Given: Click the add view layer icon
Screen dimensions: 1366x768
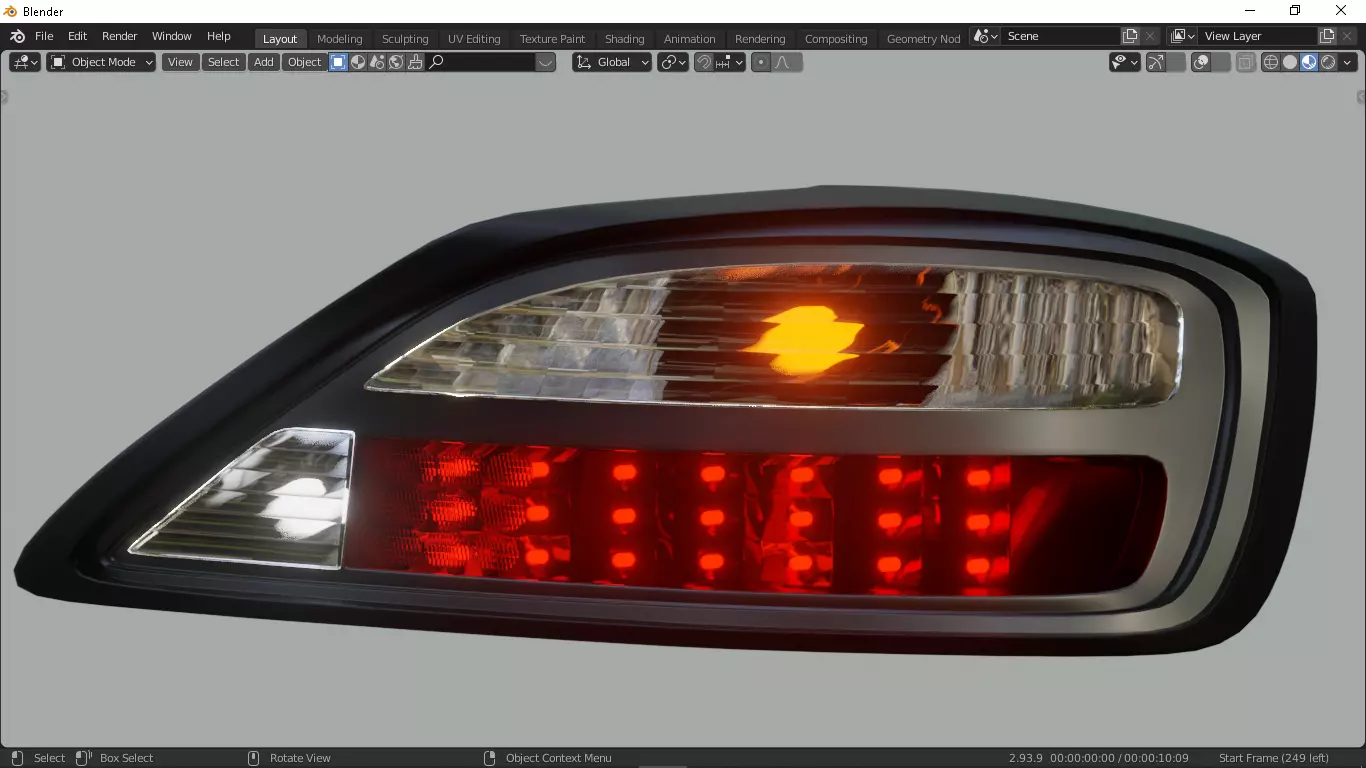Looking at the screenshot, I should coord(1327,36).
